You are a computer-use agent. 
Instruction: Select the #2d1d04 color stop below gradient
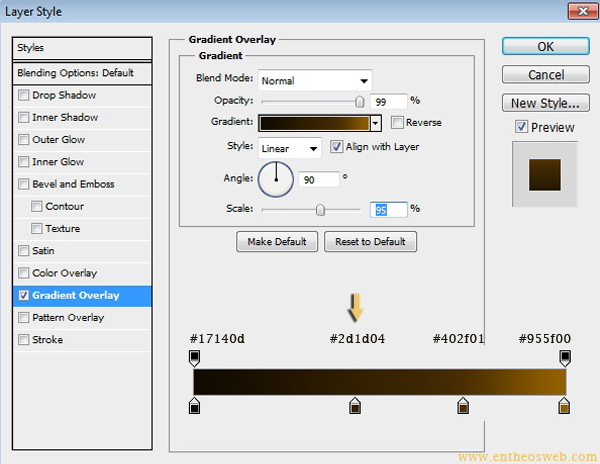(355, 405)
